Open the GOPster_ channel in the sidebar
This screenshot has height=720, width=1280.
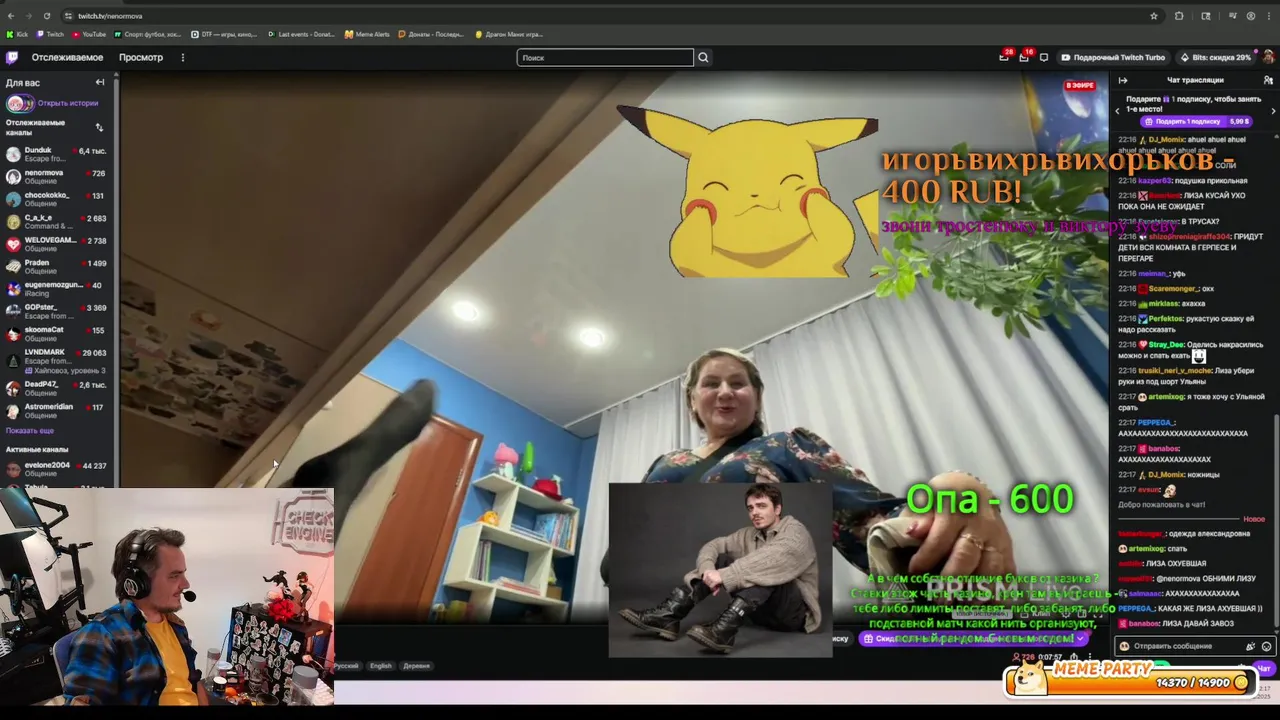[x=58, y=311]
